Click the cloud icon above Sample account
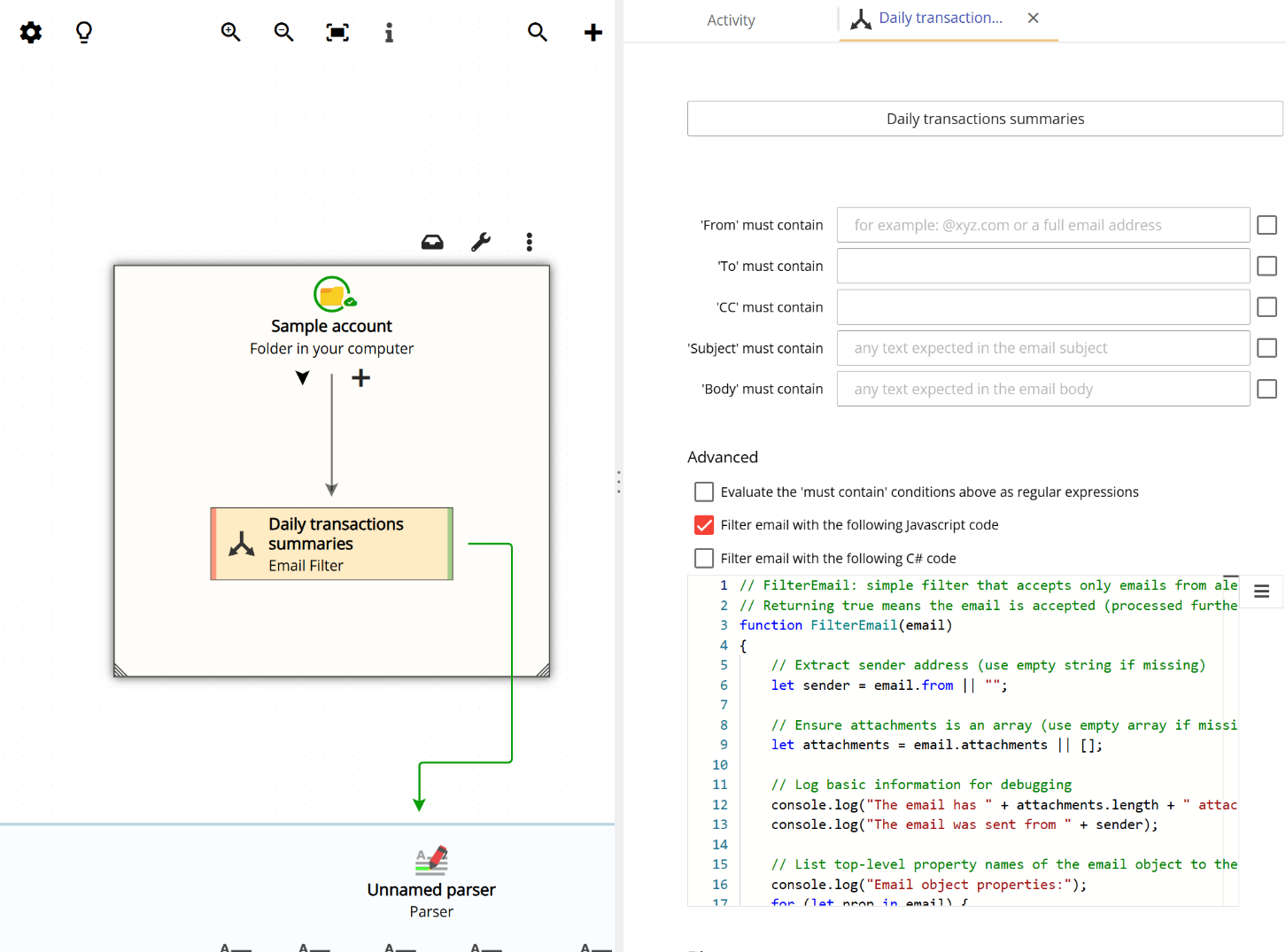The width and height of the screenshot is (1286, 952). (432, 240)
